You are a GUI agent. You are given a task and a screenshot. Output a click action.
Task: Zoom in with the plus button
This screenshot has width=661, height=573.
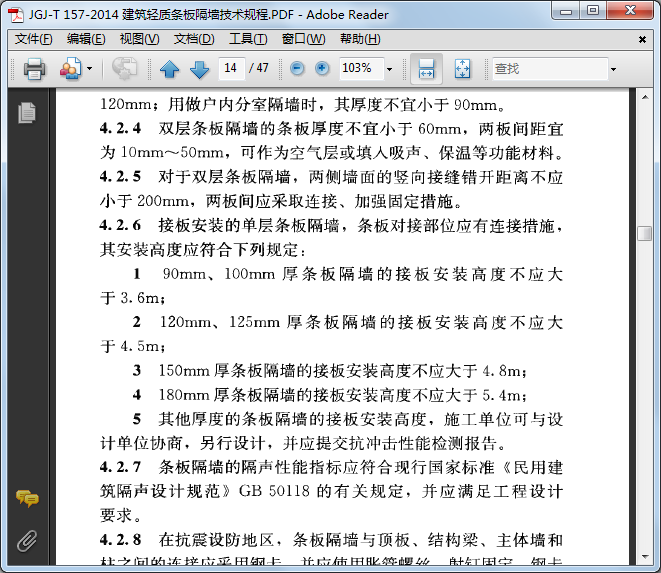tap(322, 68)
